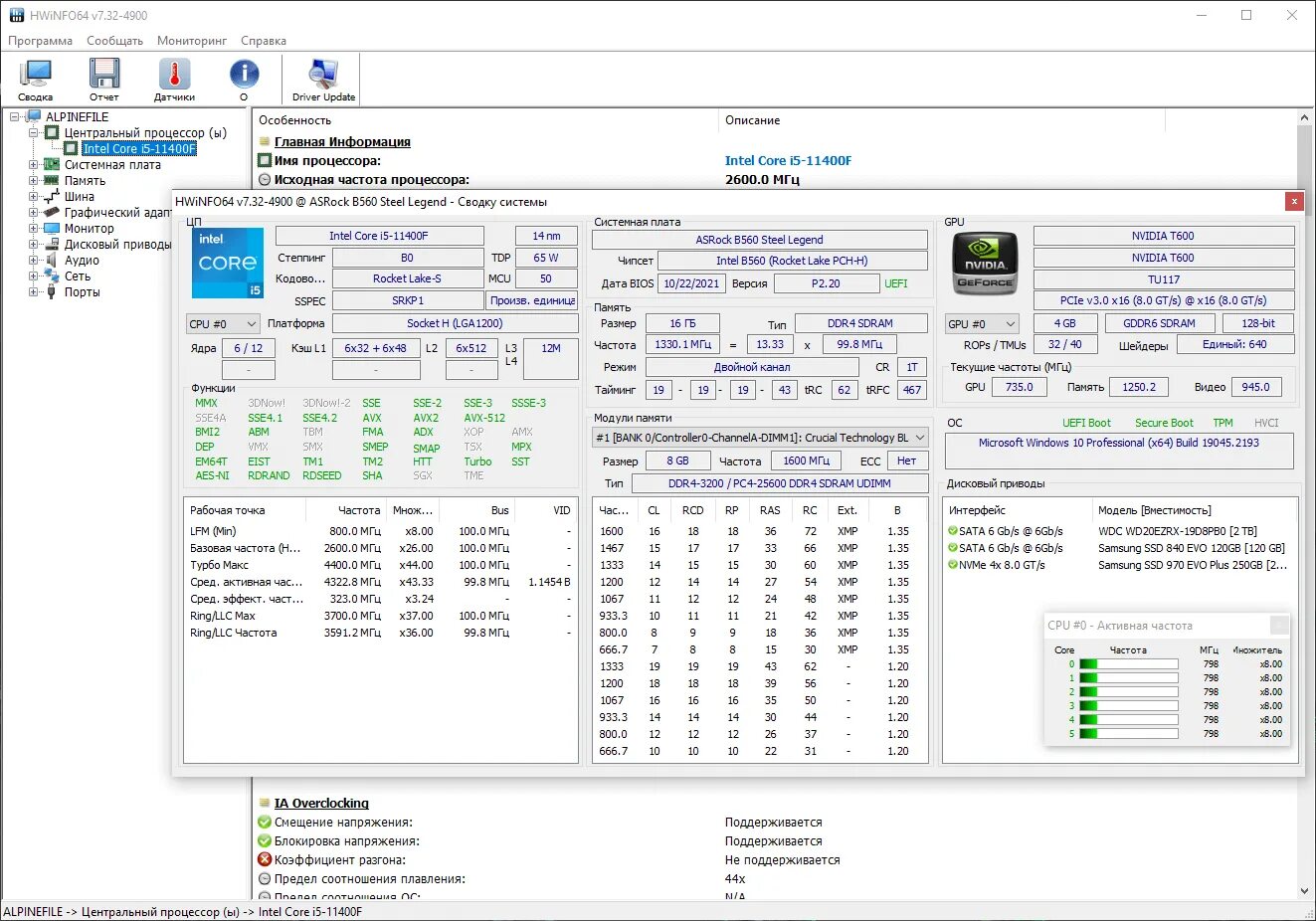The width and height of the screenshot is (1316, 921).
Task: Select Intel Core i5-11400F tree item
Action: (139, 149)
